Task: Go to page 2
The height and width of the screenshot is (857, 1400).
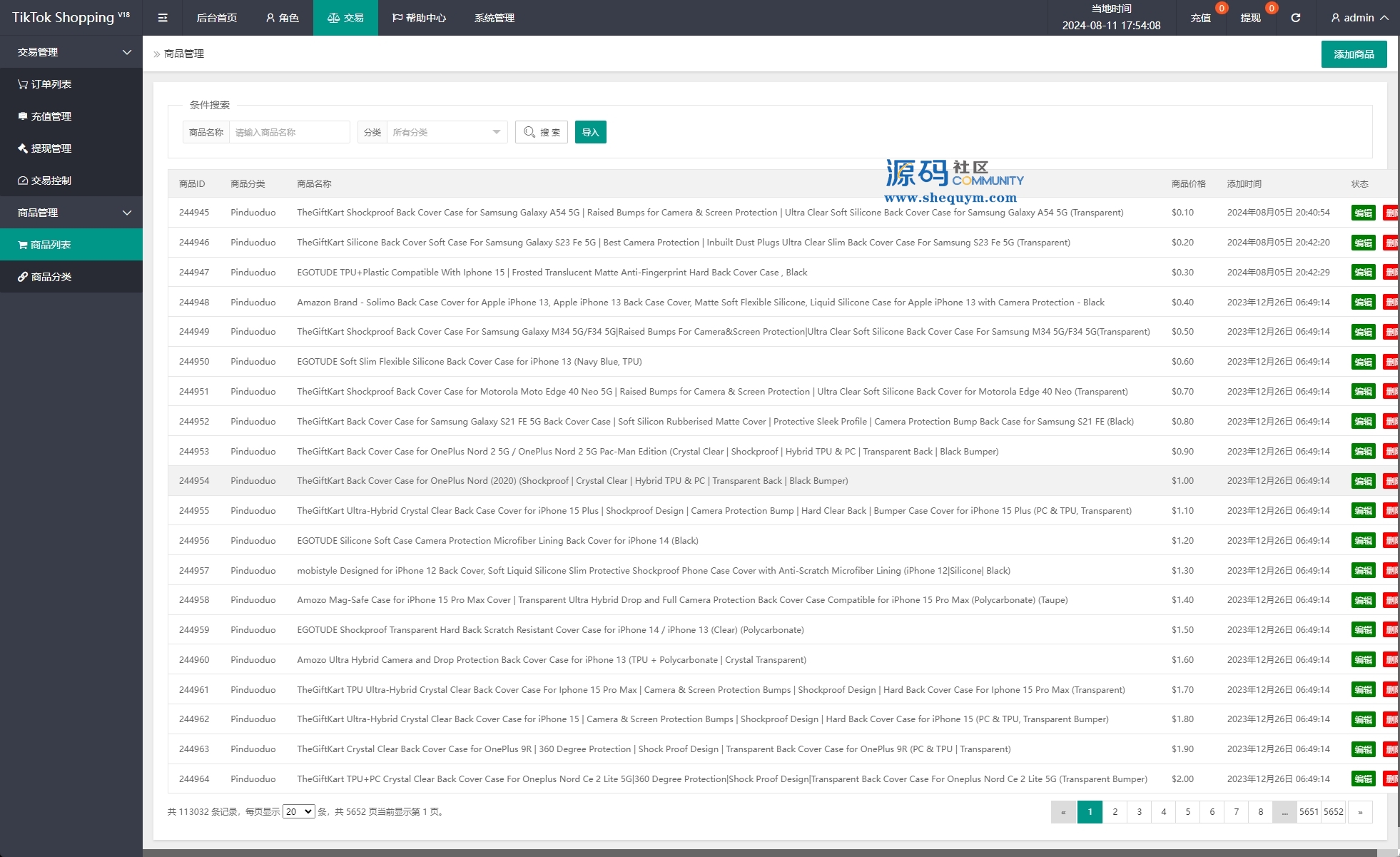Action: (1115, 812)
